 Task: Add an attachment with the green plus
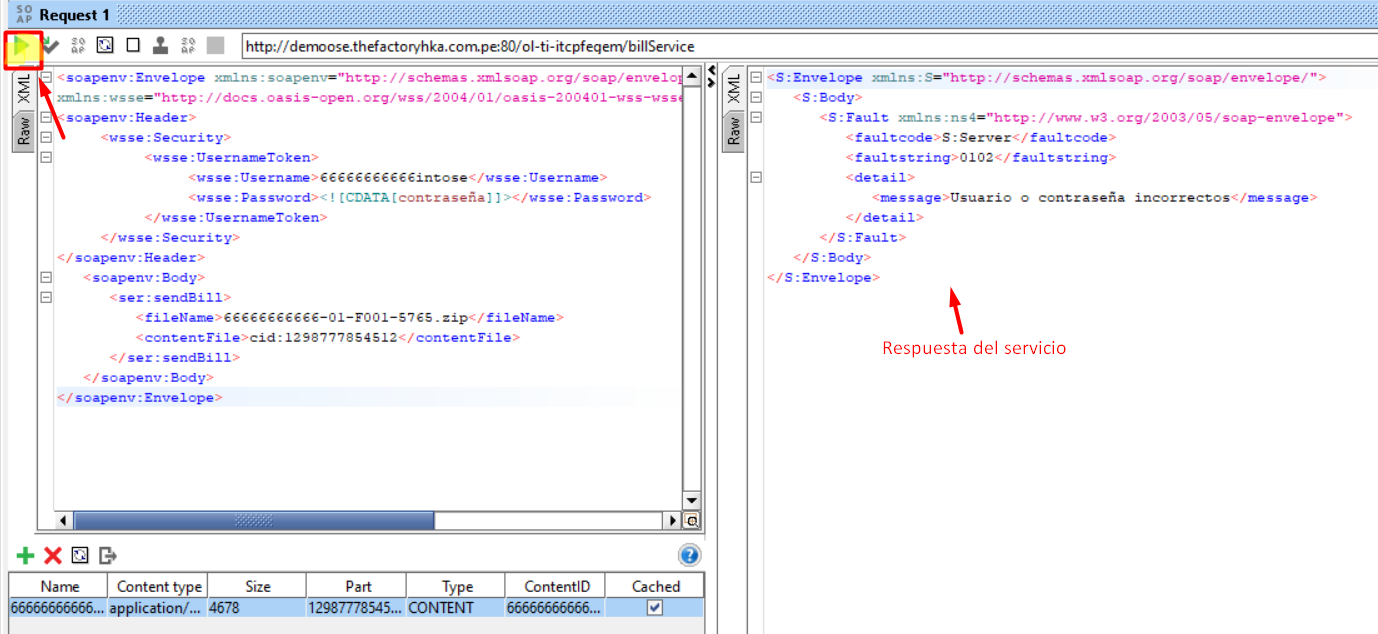click(26, 555)
